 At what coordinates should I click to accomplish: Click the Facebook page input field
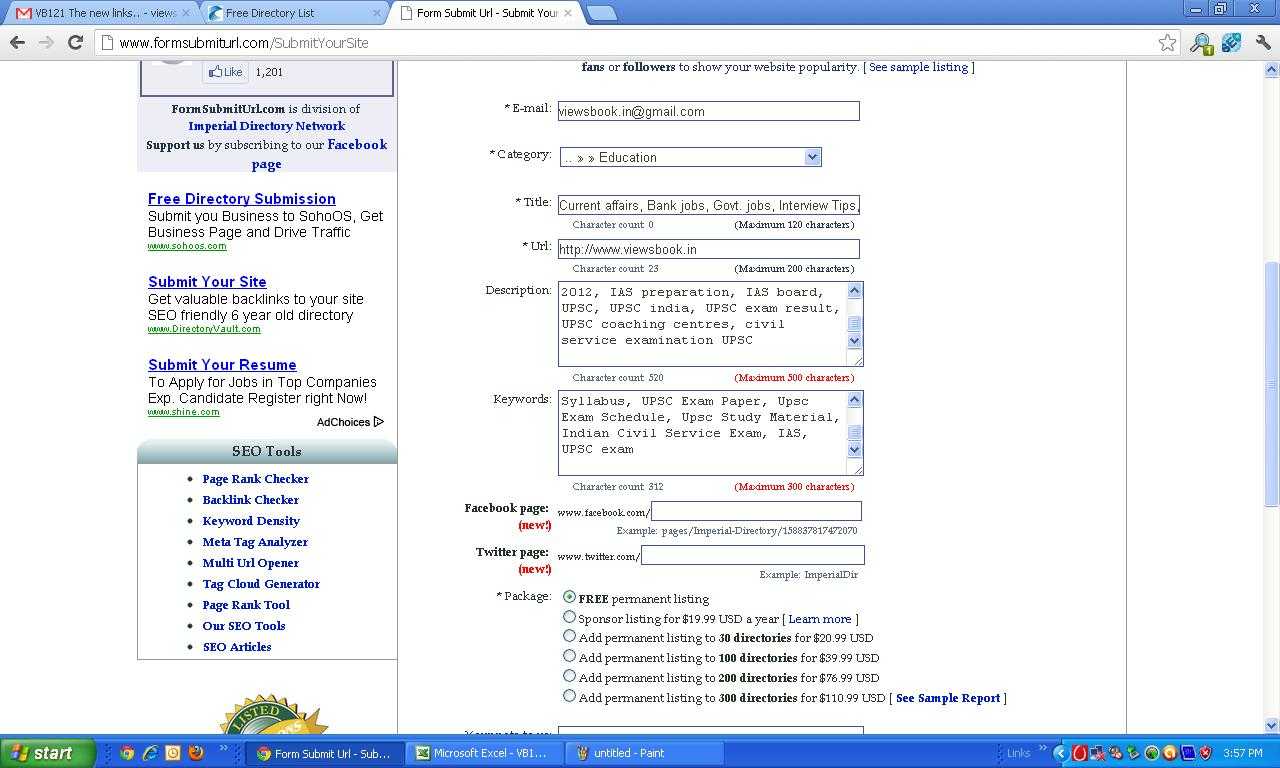756,511
